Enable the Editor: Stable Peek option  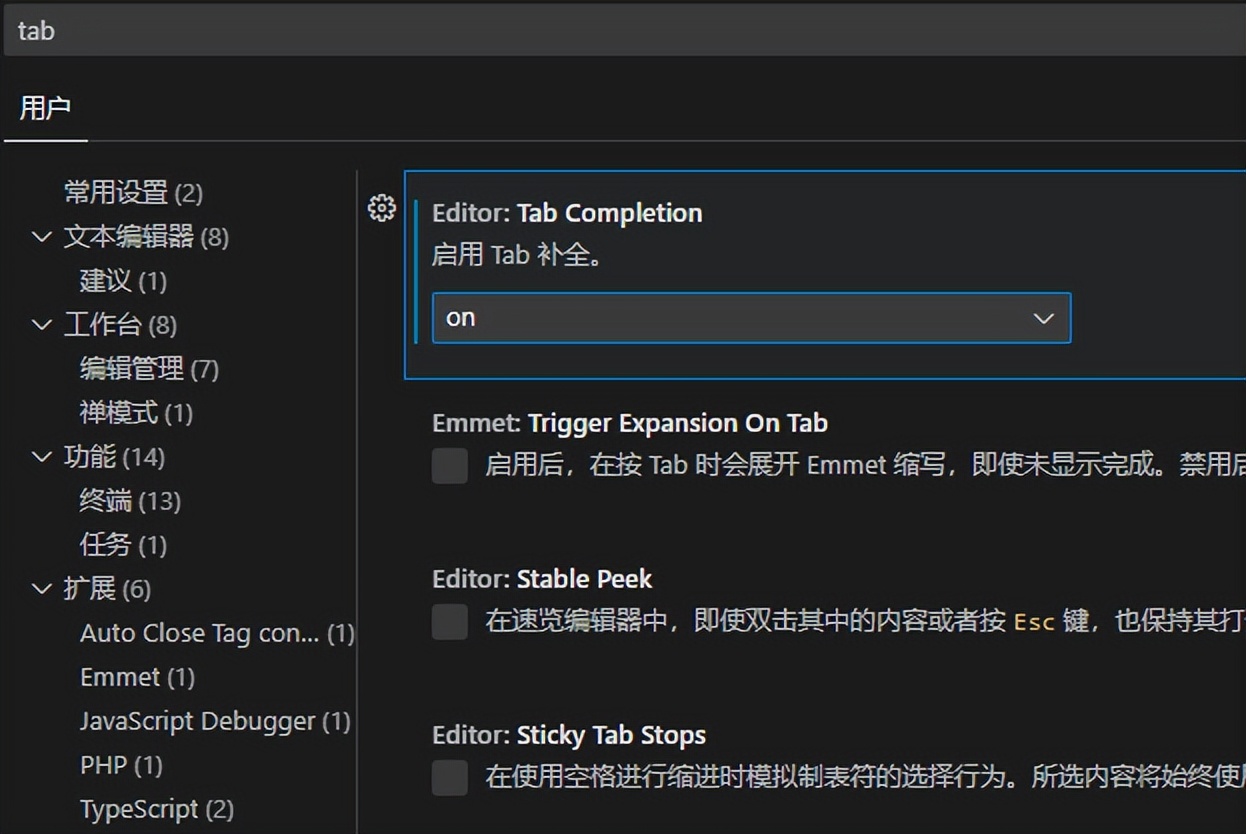pos(449,622)
